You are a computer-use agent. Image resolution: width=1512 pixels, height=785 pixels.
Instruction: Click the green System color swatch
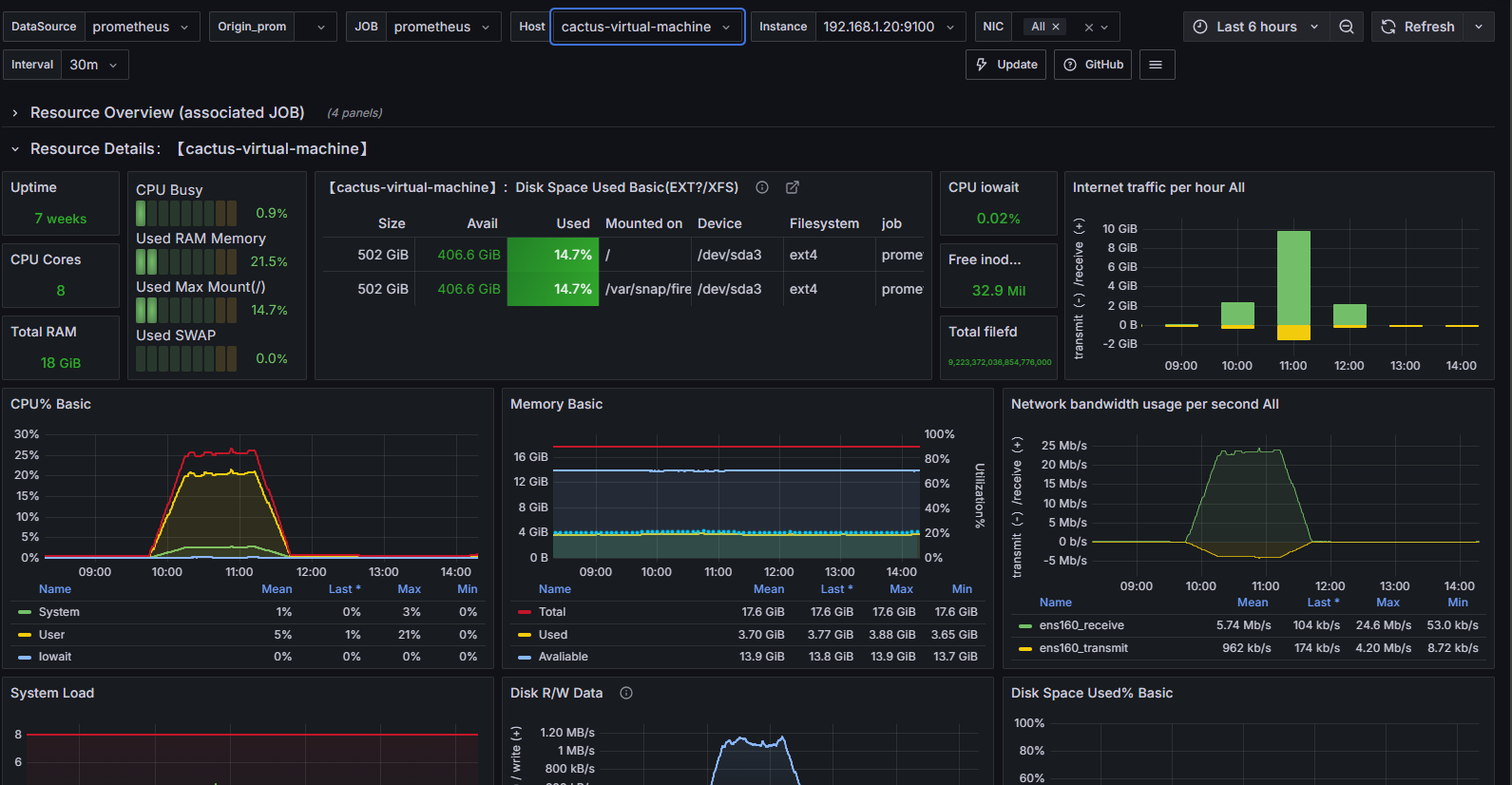click(x=25, y=612)
